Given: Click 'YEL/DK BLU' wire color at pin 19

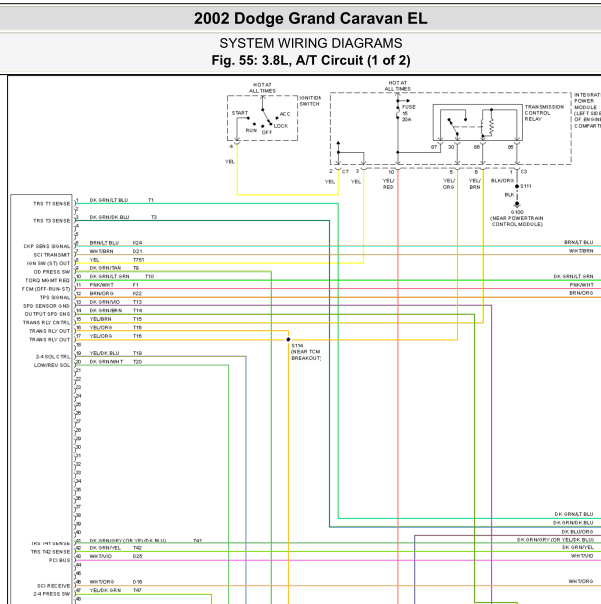Looking at the screenshot, I should click(104, 354).
